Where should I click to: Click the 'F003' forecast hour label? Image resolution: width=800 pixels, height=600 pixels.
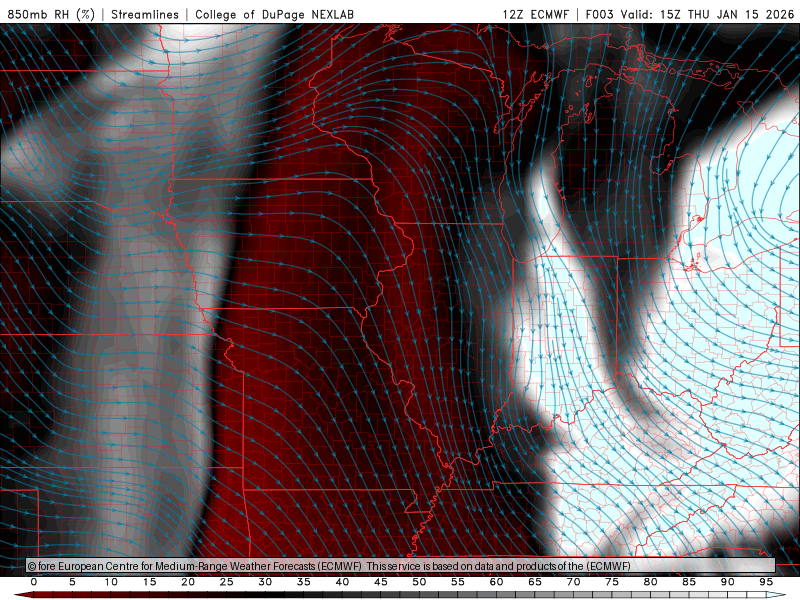coord(600,14)
